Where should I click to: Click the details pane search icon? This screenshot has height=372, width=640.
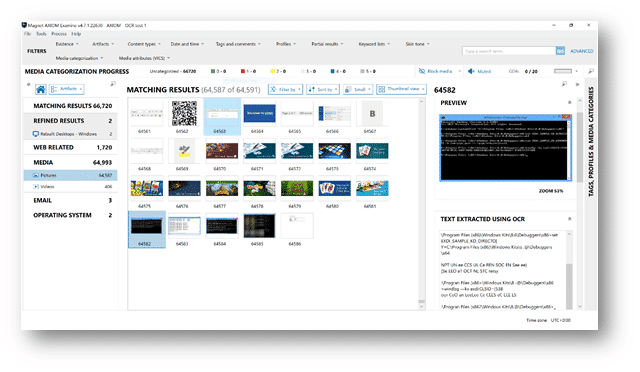pyautogui.click(x=564, y=84)
